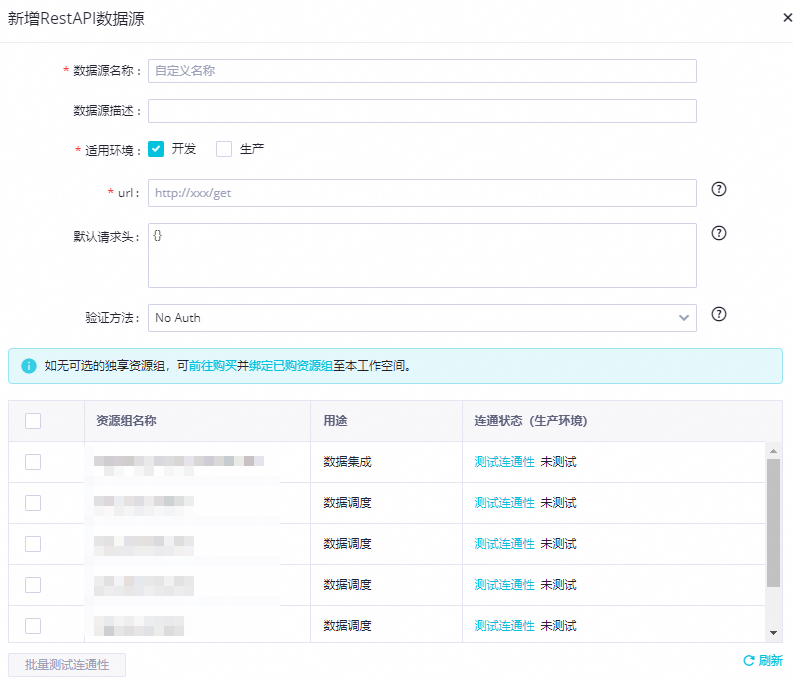This screenshot has height=684, width=793.
Task: Check the checkbox for the first 数据调度 row
Action: [x=33, y=503]
